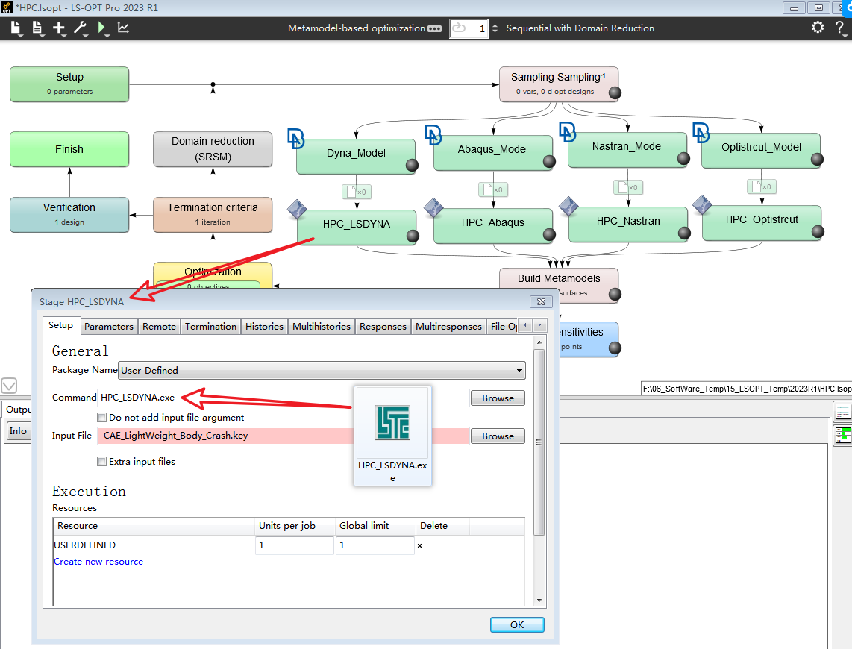The image size is (853, 650).
Task: Click the add (plus) toolbar icon
Action: pos(59,28)
